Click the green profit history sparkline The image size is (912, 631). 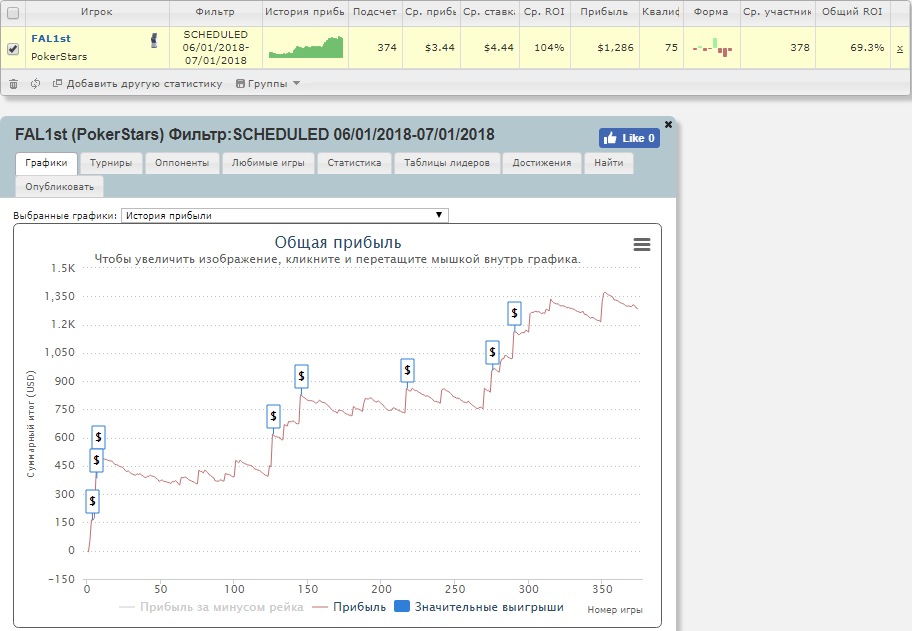point(306,47)
